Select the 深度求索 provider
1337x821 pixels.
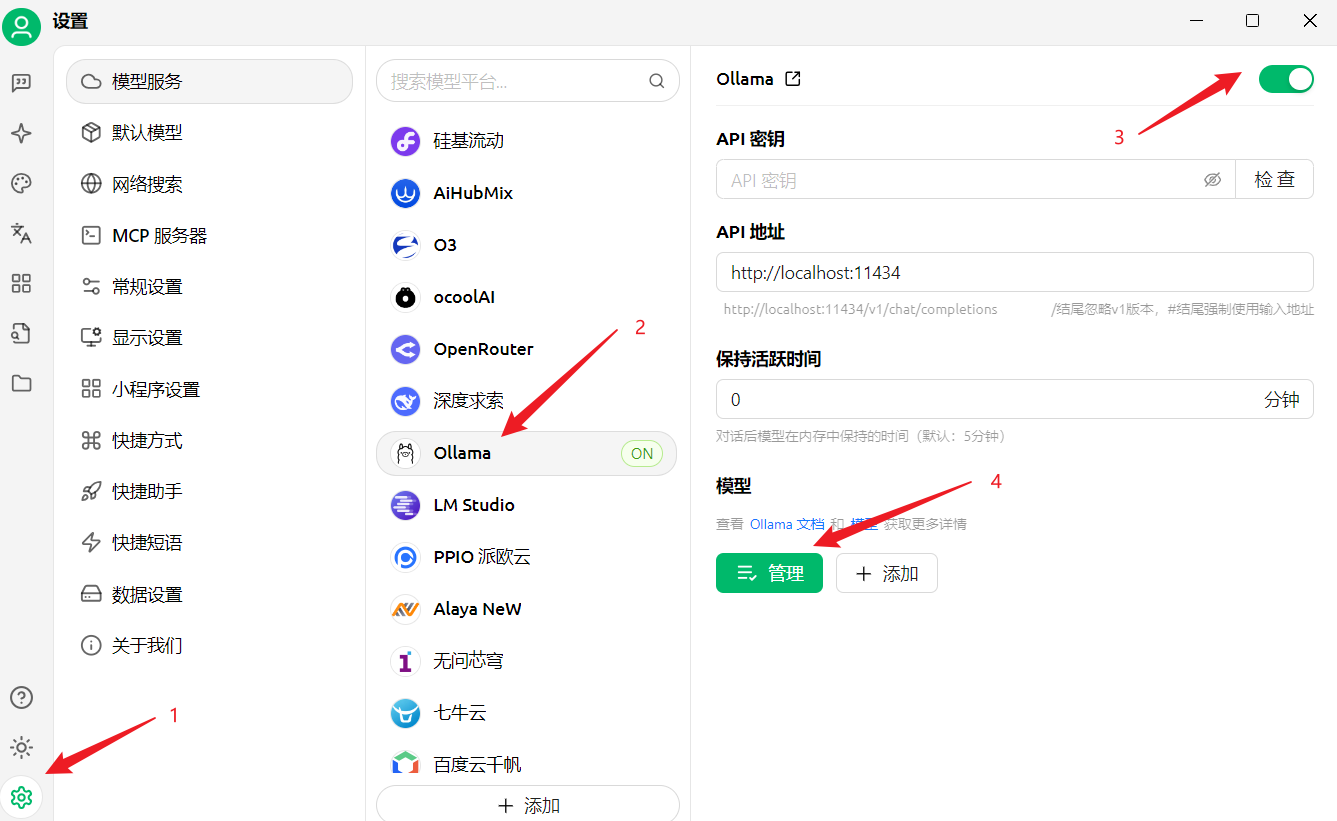pyautogui.click(x=527, y=401)
